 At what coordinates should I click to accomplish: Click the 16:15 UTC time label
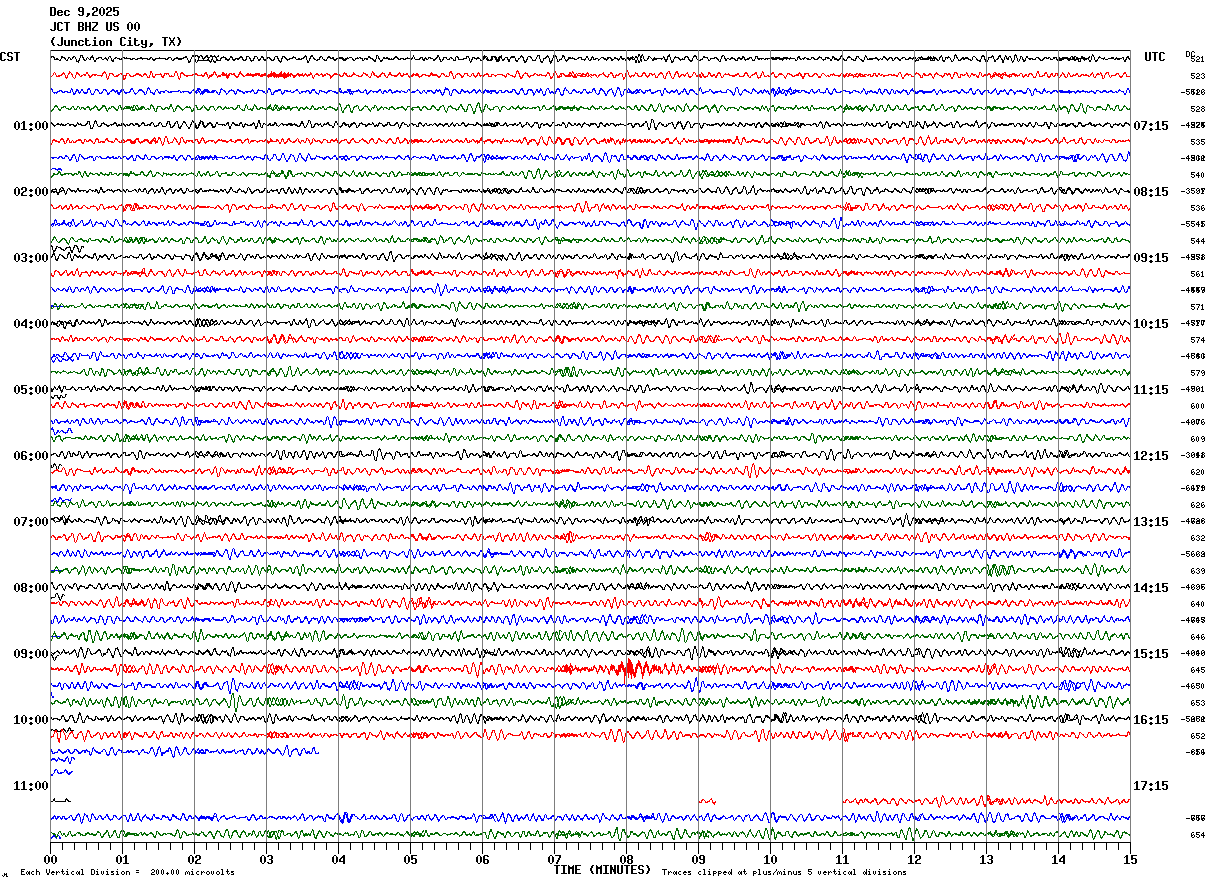[1151, 720]
